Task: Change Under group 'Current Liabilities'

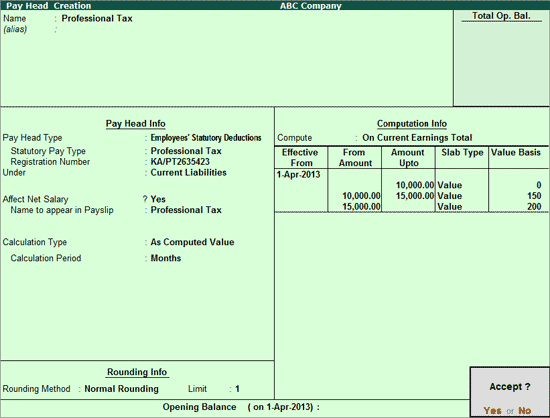Action: pos(188,173)
